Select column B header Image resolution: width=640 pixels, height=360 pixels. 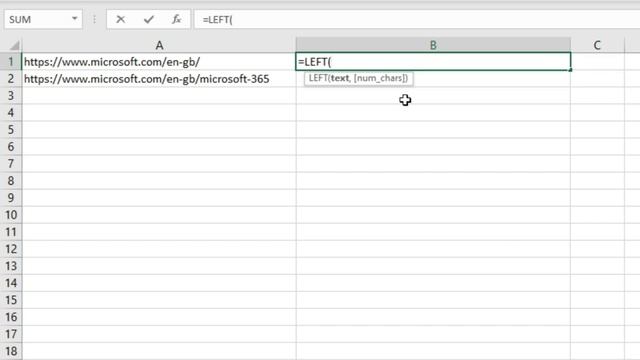coord(433,45)
